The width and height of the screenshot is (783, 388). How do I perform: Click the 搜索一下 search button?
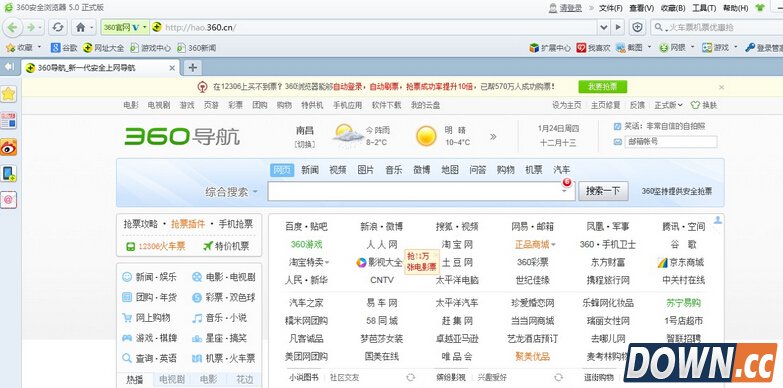pos(603,191)
